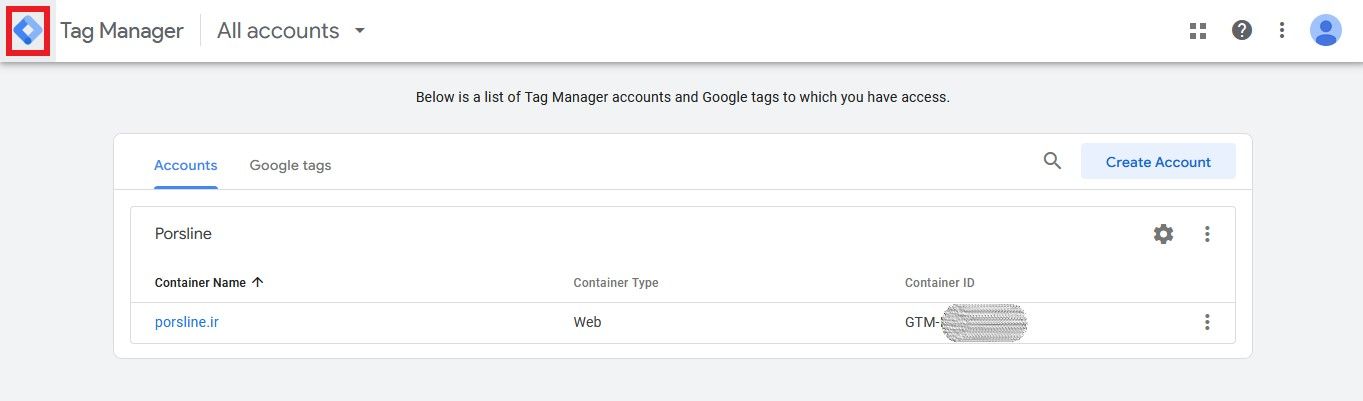
Task: Open Porsline account three-dot menu
Action: click(x=1207, y=234)
